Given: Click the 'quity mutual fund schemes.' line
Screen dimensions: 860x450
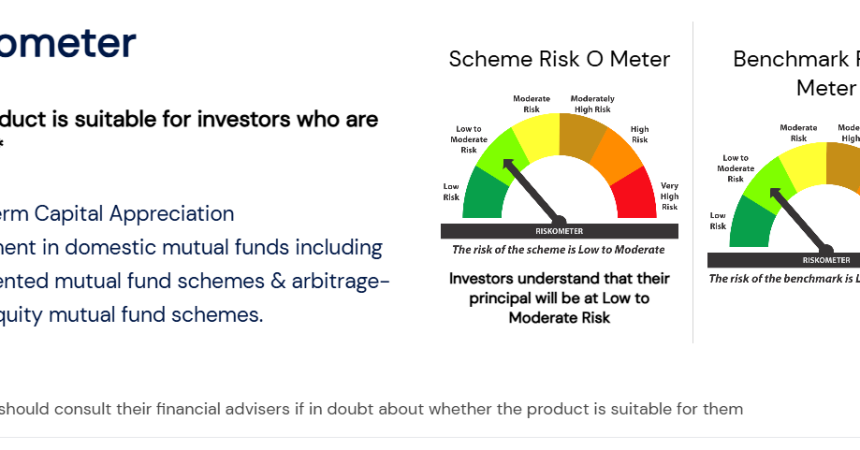Looking at the screenshot, I should point(132,315).
